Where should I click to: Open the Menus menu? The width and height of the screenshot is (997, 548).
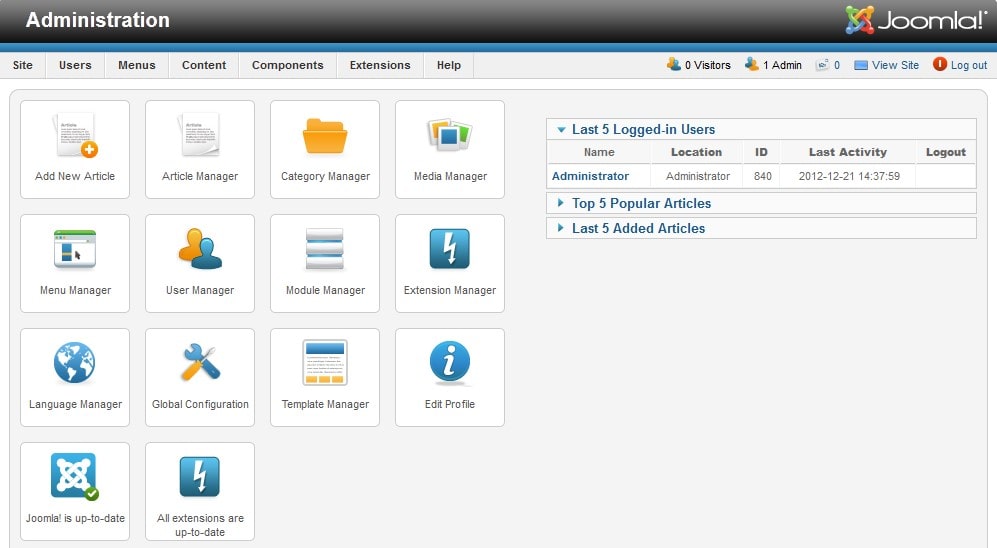point(137,65)
